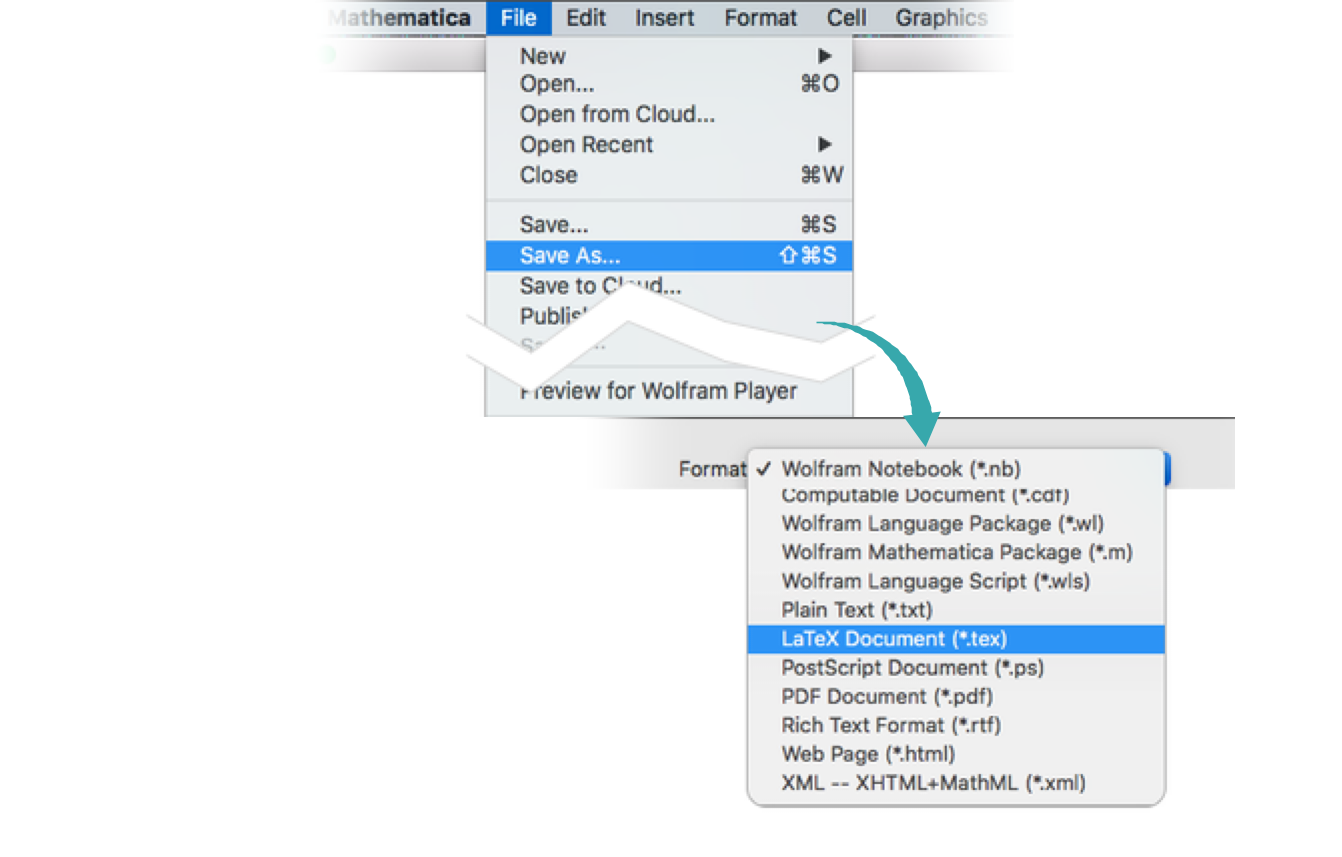Select PostScript Document (*.ps) format
1342x857 pixels.
pos(956,668)
